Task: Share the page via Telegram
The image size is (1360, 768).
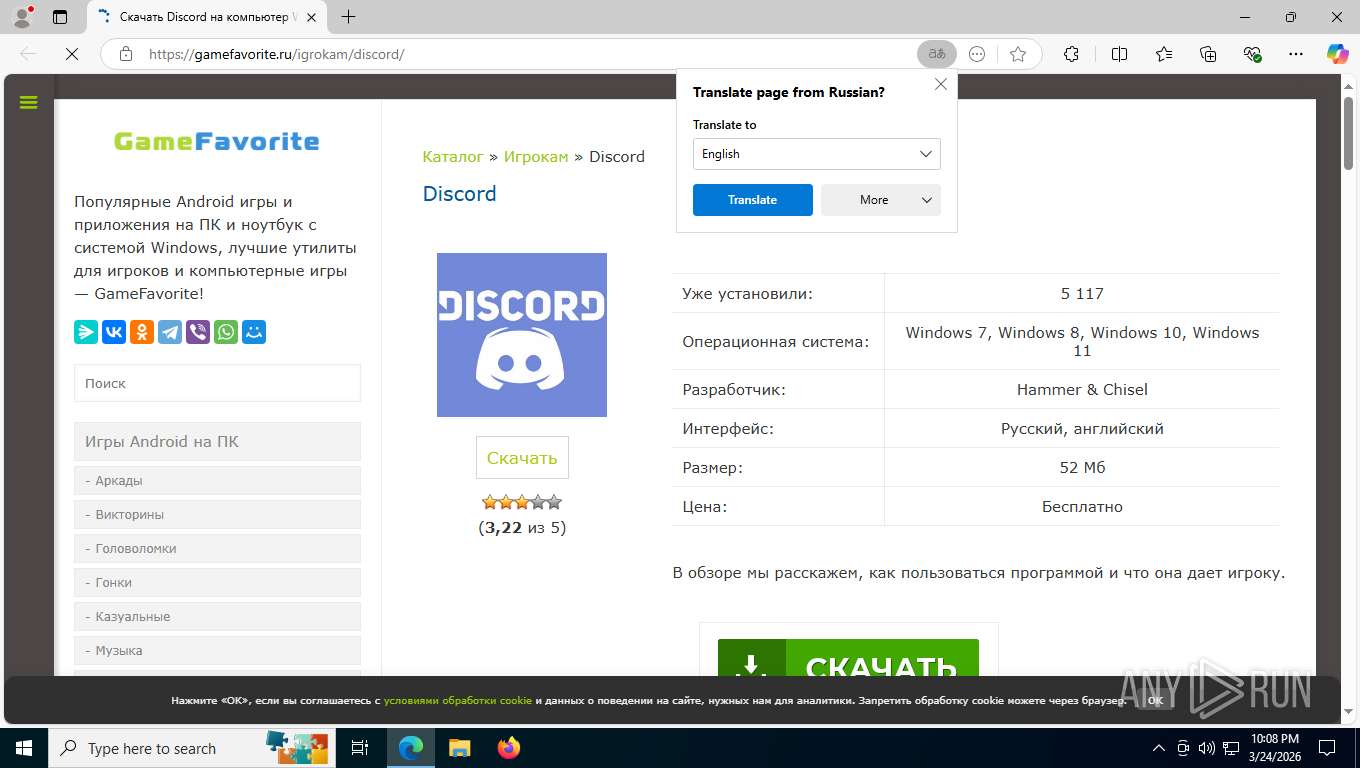Action: coord(170,332)
